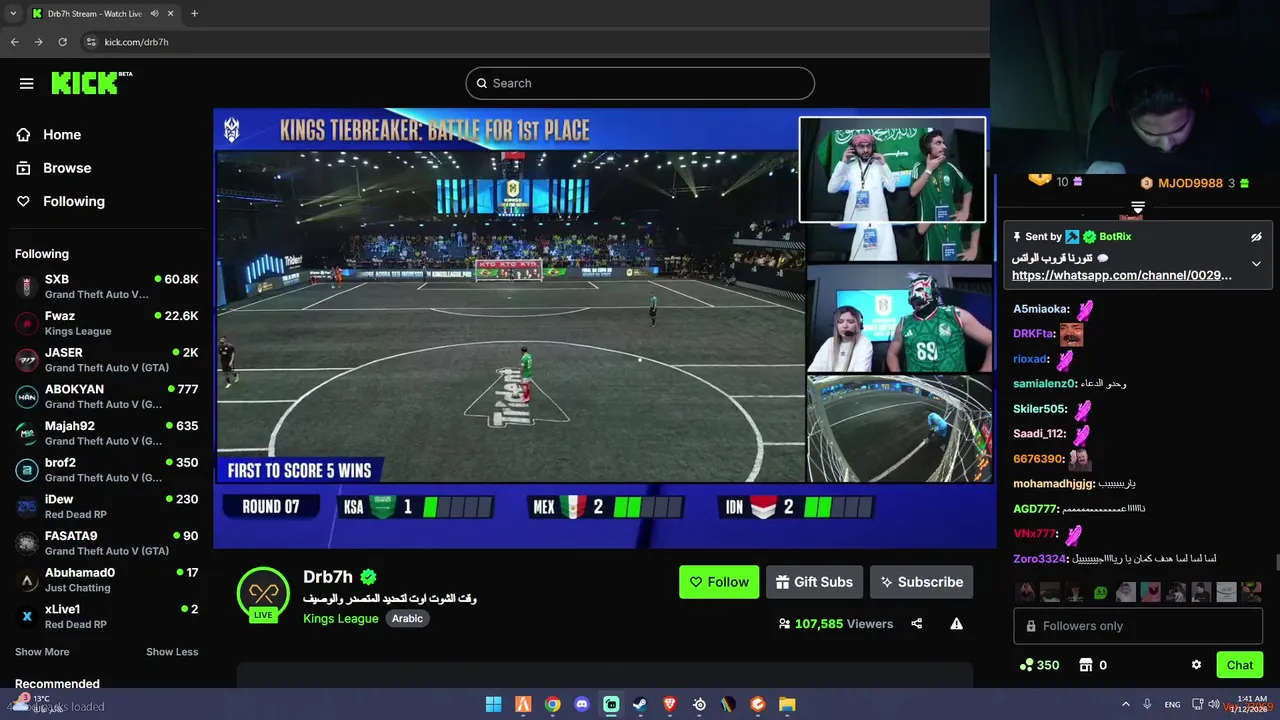
Task: Click MJOD9988 on the gift leaderboard
Action: pyautogui.click(x=1190, y=183)
